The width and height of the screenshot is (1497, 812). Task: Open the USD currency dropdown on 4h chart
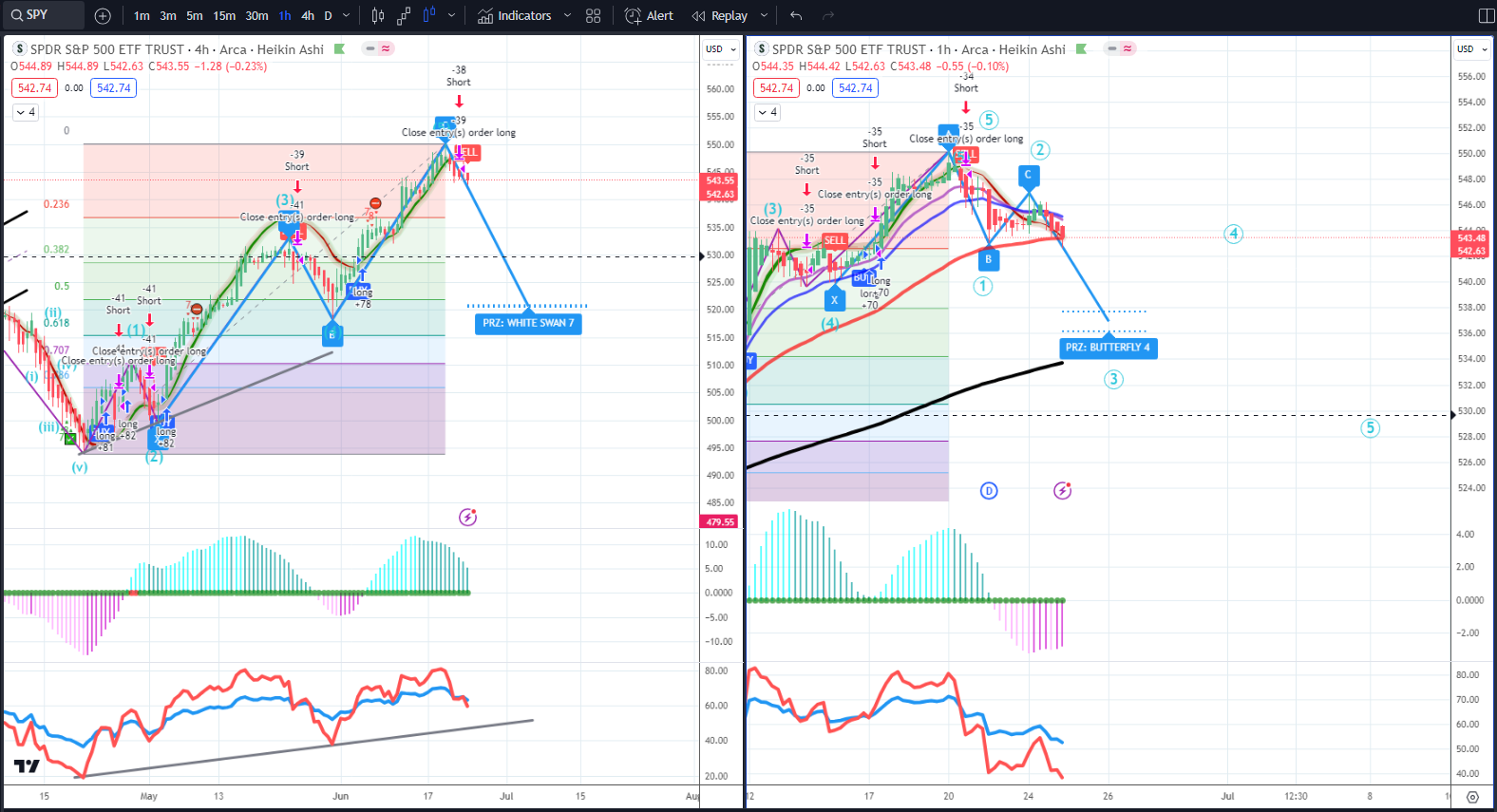721,49
